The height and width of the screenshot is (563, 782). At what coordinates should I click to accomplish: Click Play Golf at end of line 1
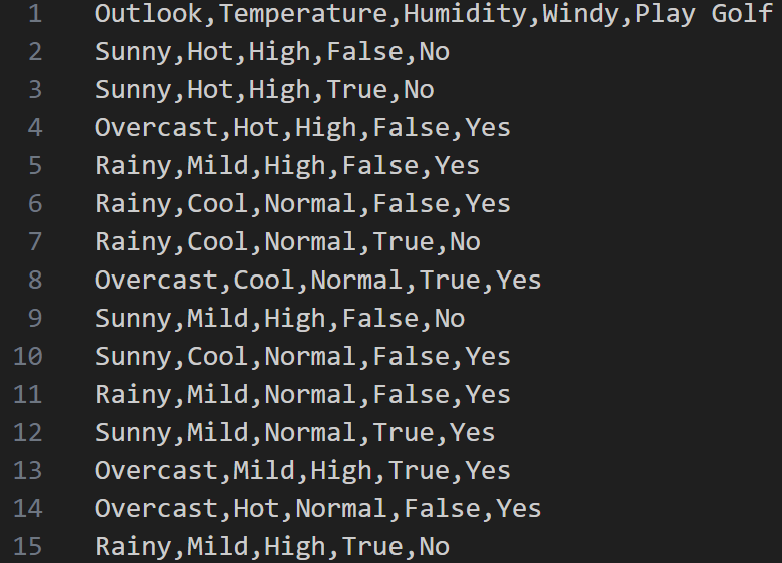[x=704, y=14]
